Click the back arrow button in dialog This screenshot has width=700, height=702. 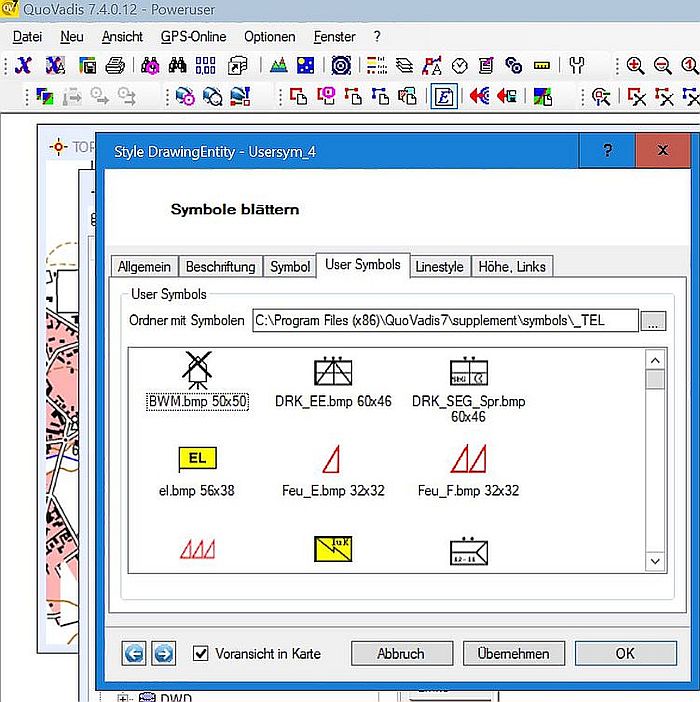134,653
